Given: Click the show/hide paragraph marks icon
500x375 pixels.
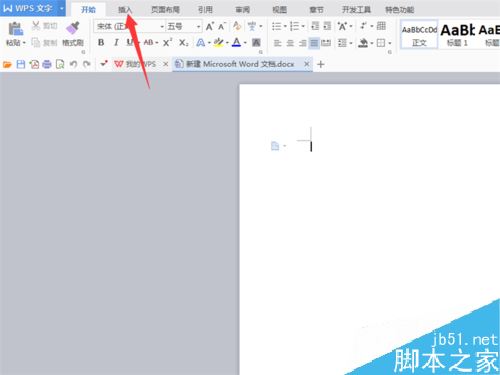Looking at the screenshot, I should point(364,26).
